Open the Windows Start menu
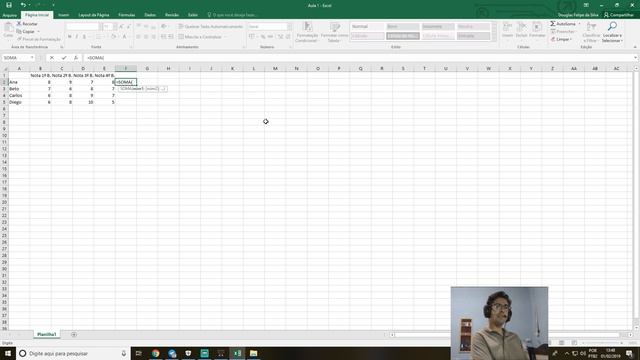This screenshot has width=640, height=360. [8, 353]
